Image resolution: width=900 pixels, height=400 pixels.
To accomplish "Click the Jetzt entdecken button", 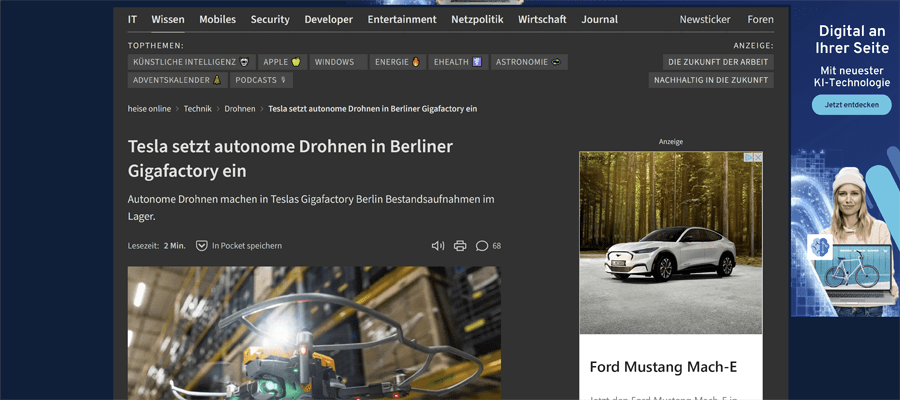I will [x=851, y=105].
